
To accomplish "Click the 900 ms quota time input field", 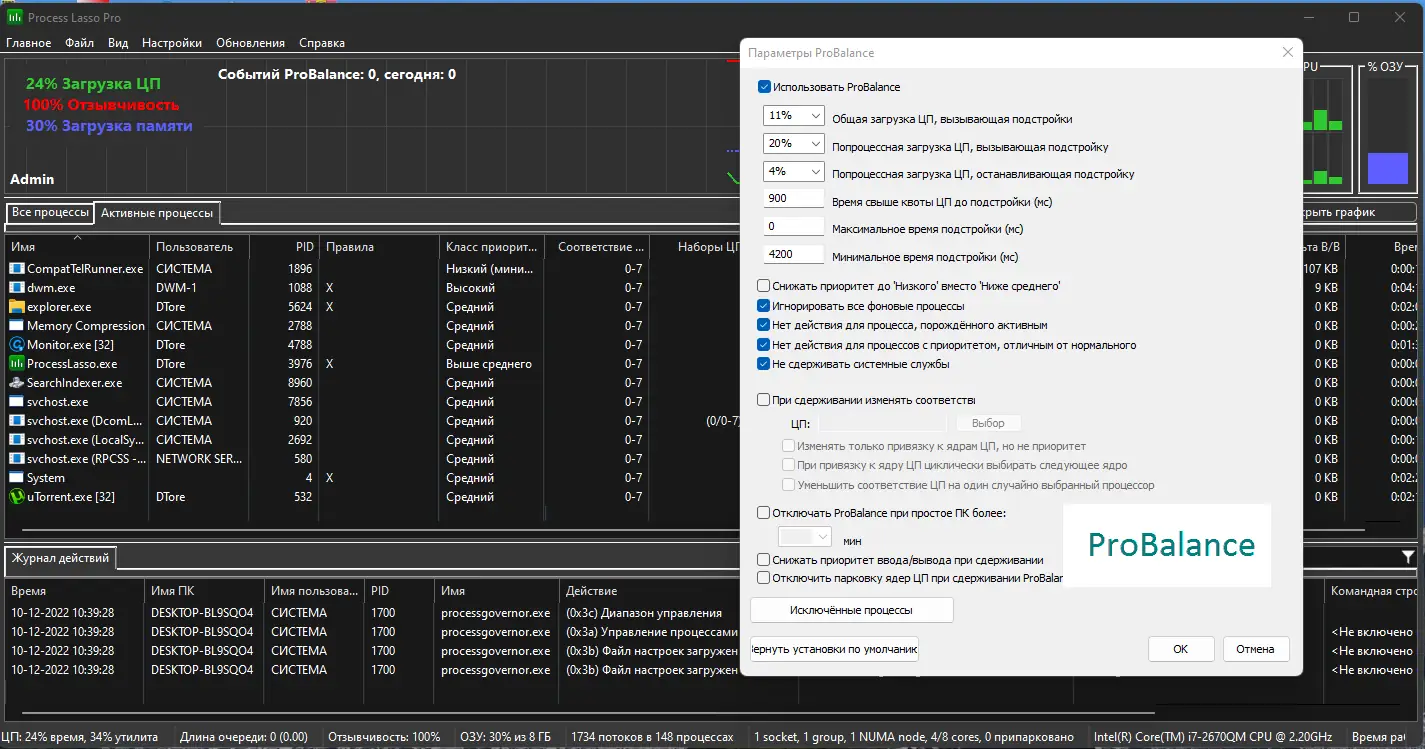I will [793, 199].
